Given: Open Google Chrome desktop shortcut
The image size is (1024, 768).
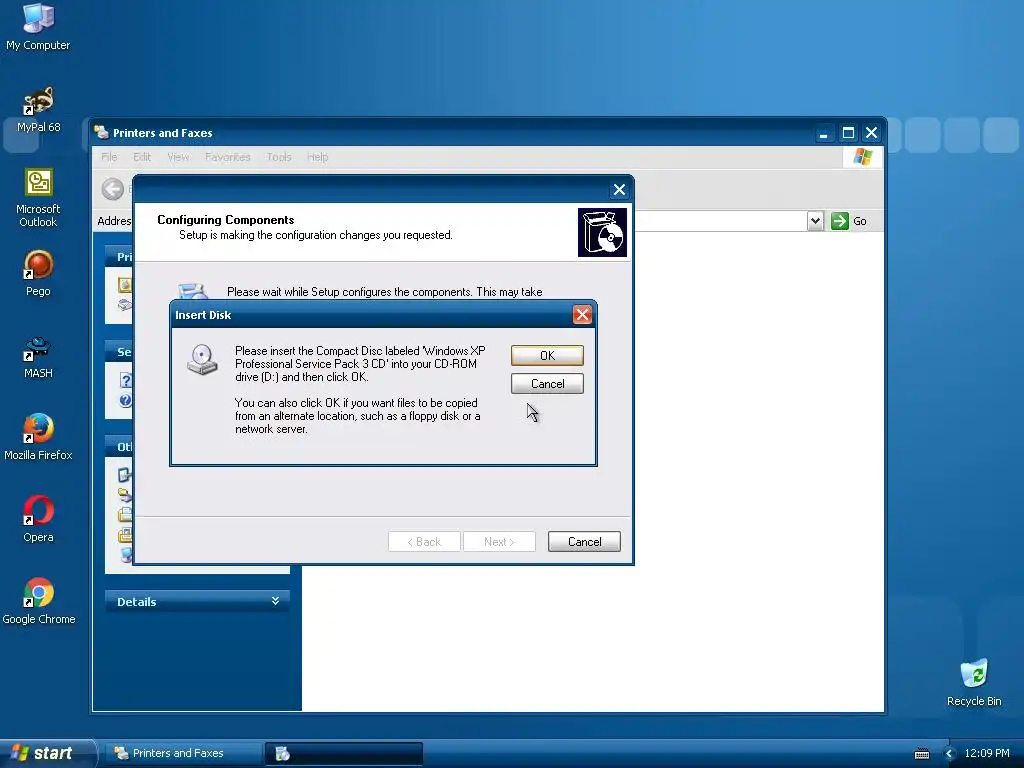Looking at the screenshot, I should pos(38,601).
